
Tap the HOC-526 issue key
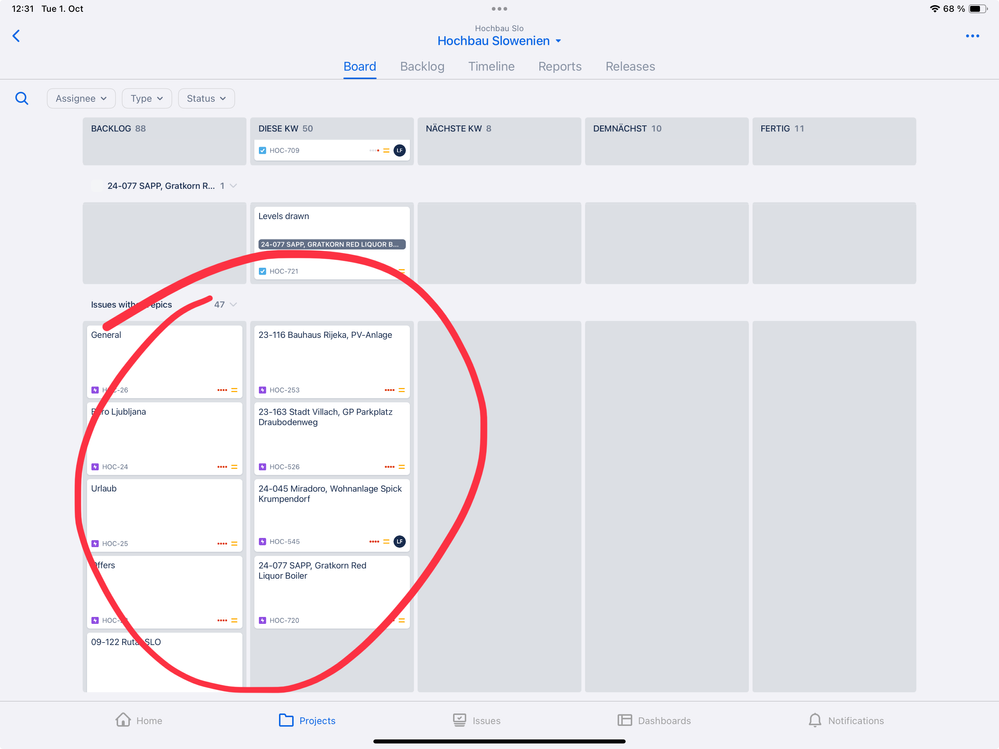(284, 467)
